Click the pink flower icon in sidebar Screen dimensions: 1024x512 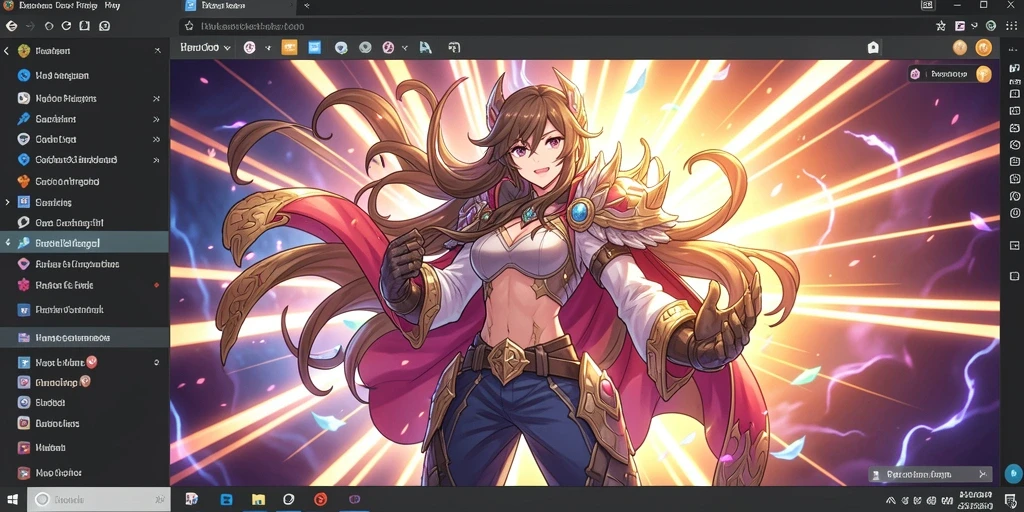click(24, 285)
